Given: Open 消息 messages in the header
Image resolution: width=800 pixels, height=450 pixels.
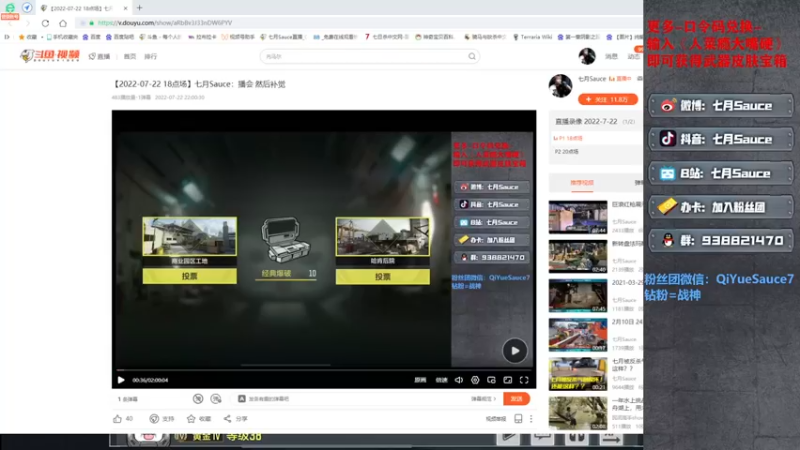Looking at the screenshot, I should (x=611, y=57).
